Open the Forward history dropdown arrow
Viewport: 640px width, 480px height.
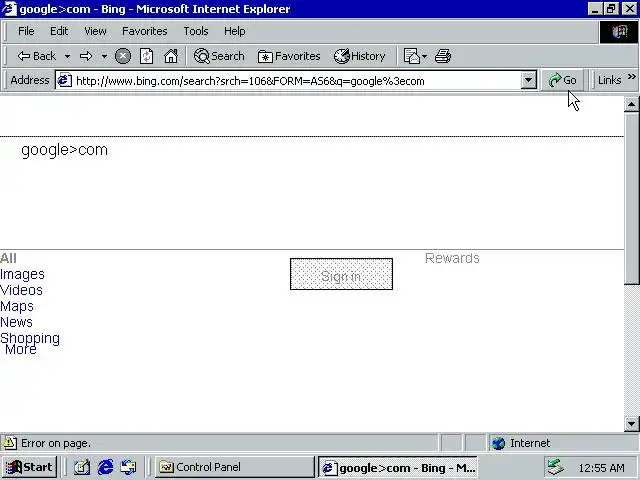[104, 56]
